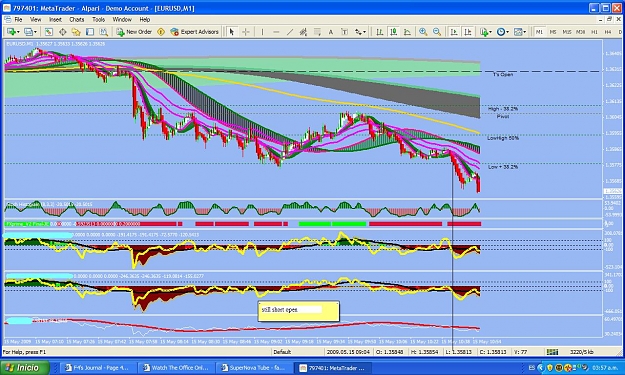625x375 pixels.
Task: Open the chart window system menu icon
Action: [8, 19]
